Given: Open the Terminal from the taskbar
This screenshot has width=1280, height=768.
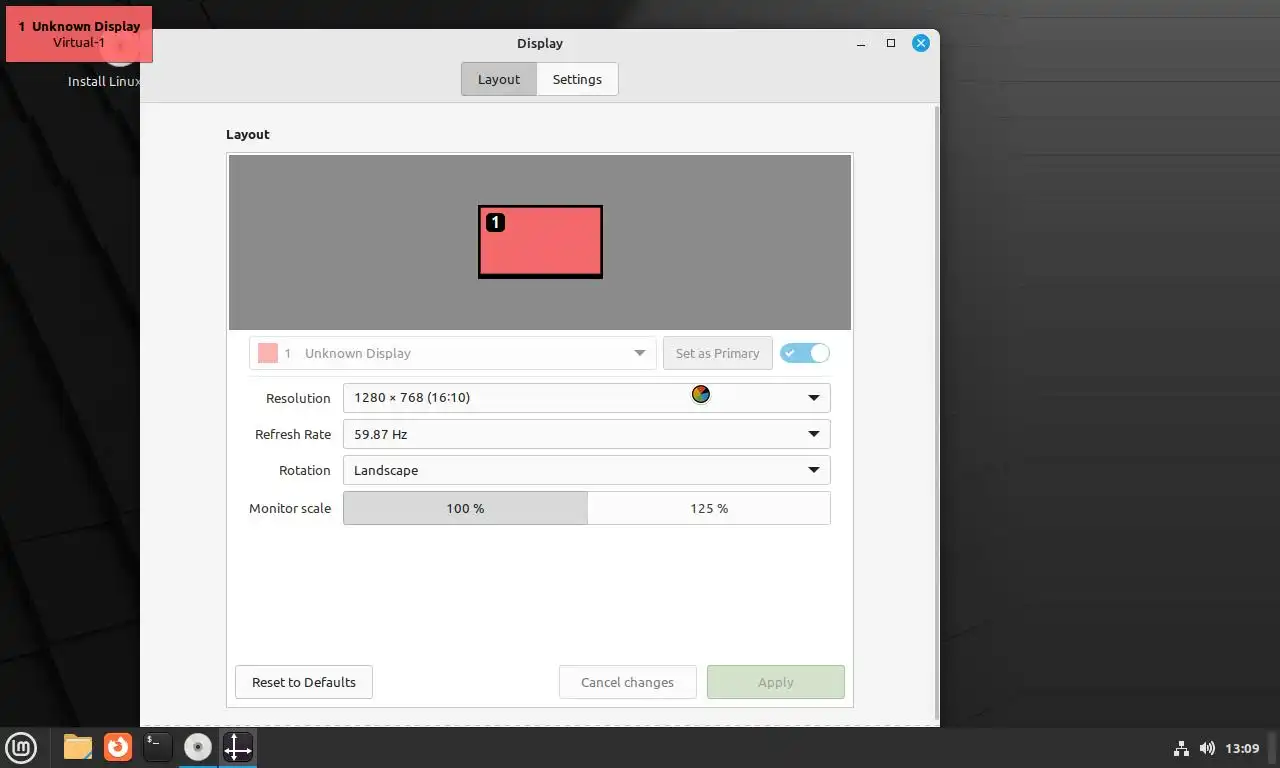Looking at the screenshot, I should (x=158, y=747).
